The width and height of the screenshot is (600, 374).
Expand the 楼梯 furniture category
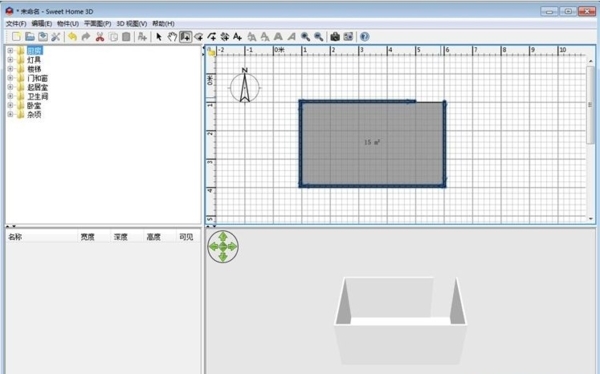point(10,69)
